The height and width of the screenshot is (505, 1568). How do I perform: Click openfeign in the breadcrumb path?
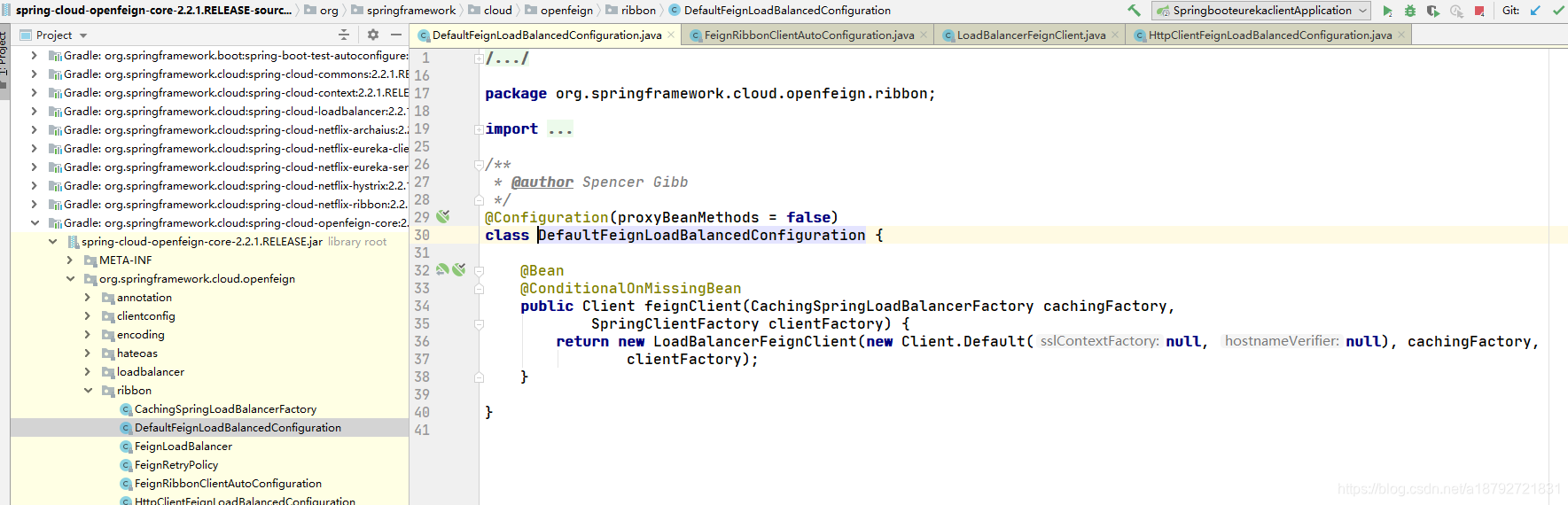(566, 11)
